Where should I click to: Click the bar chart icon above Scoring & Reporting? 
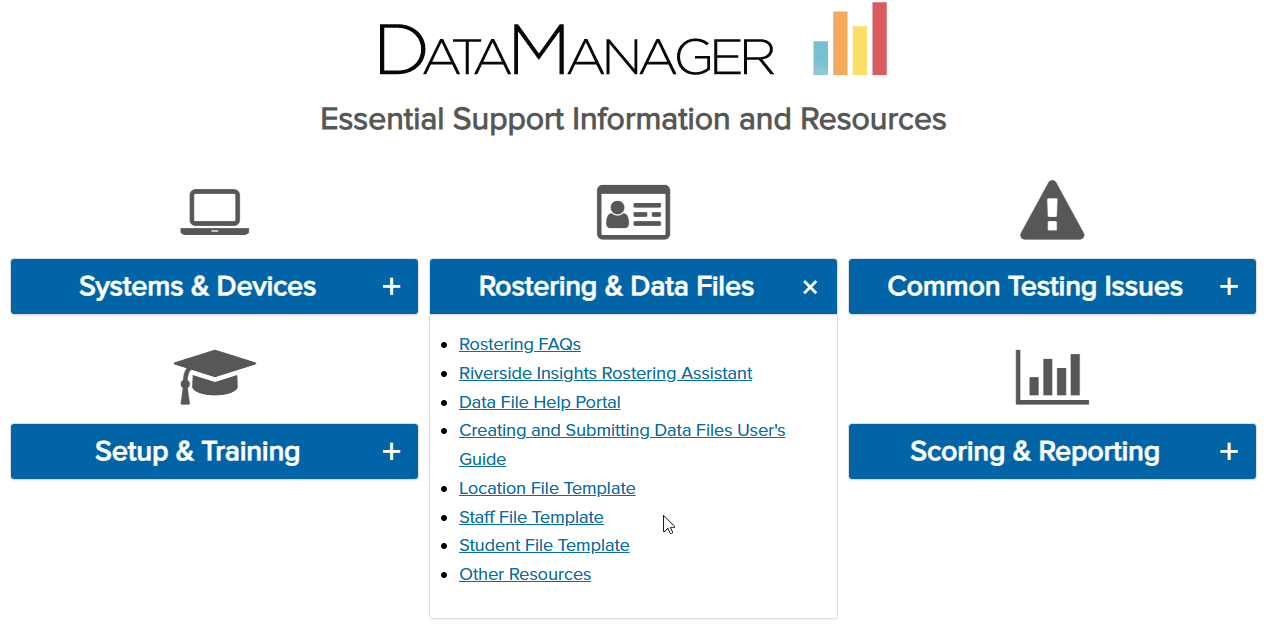coord(1051,377)
